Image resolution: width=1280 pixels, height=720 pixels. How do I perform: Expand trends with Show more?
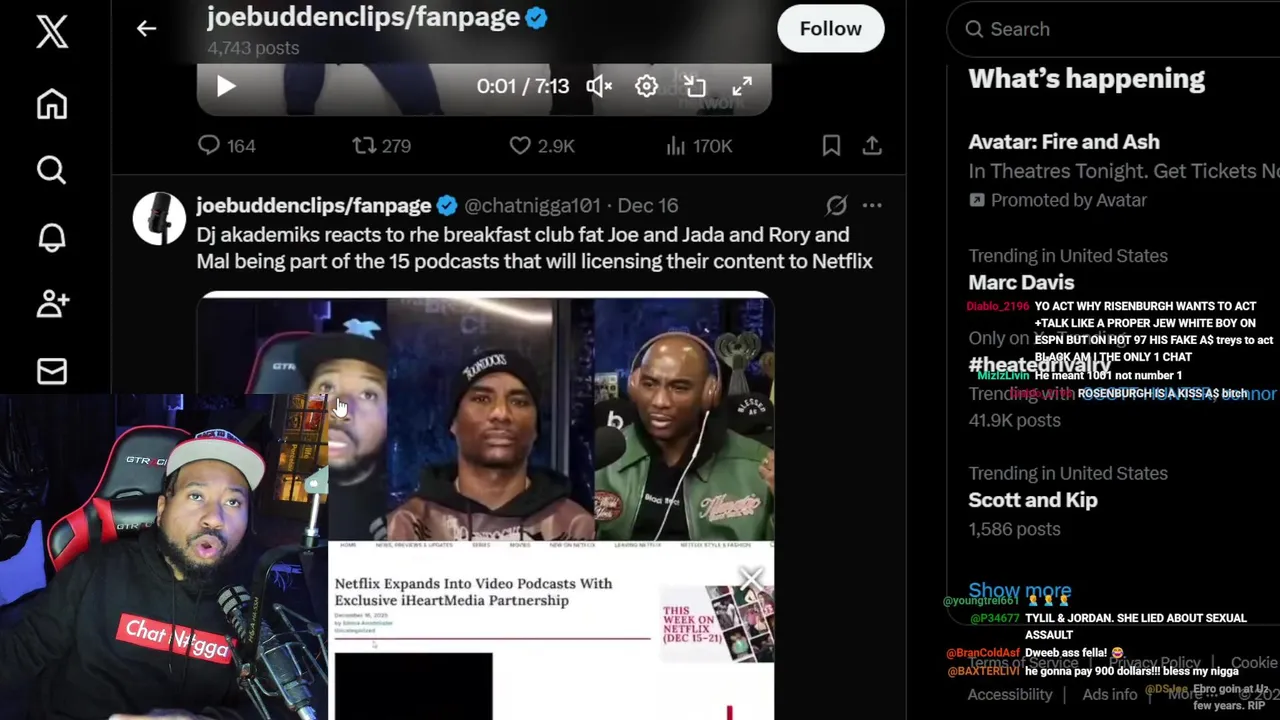pyautogui.click(x=1019, y=591)
